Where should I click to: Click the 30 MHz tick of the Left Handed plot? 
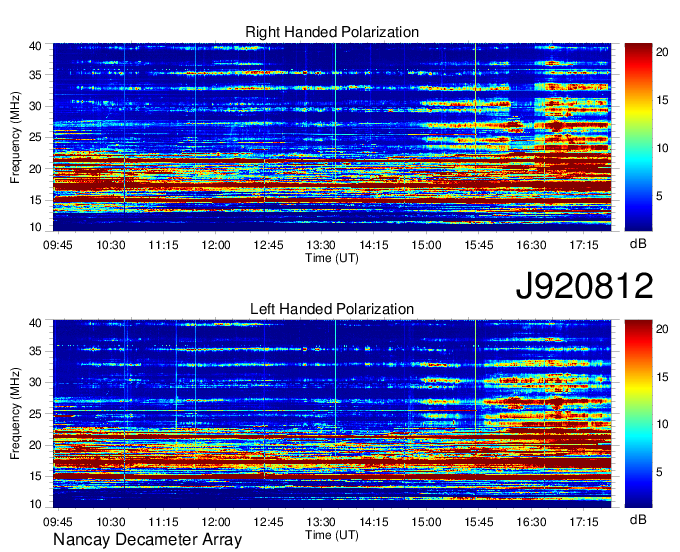[x=35, y=382]
